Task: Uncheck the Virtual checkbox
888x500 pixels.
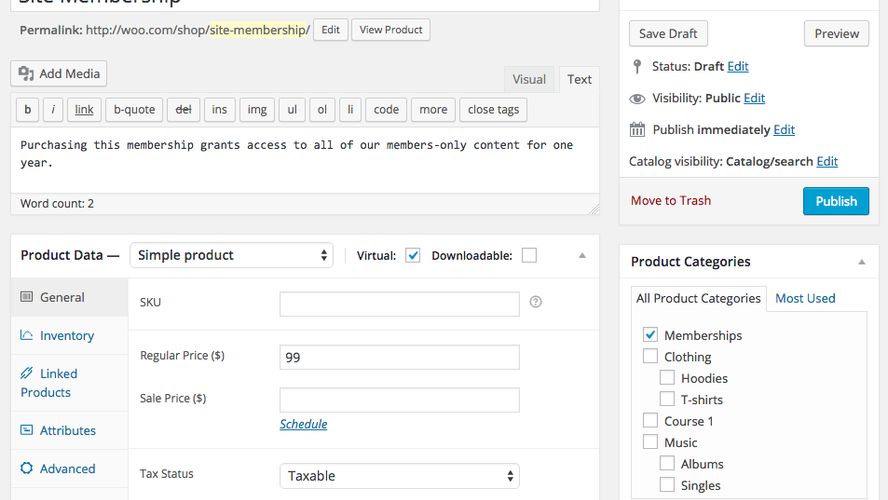Action: [x=413, y=256]
